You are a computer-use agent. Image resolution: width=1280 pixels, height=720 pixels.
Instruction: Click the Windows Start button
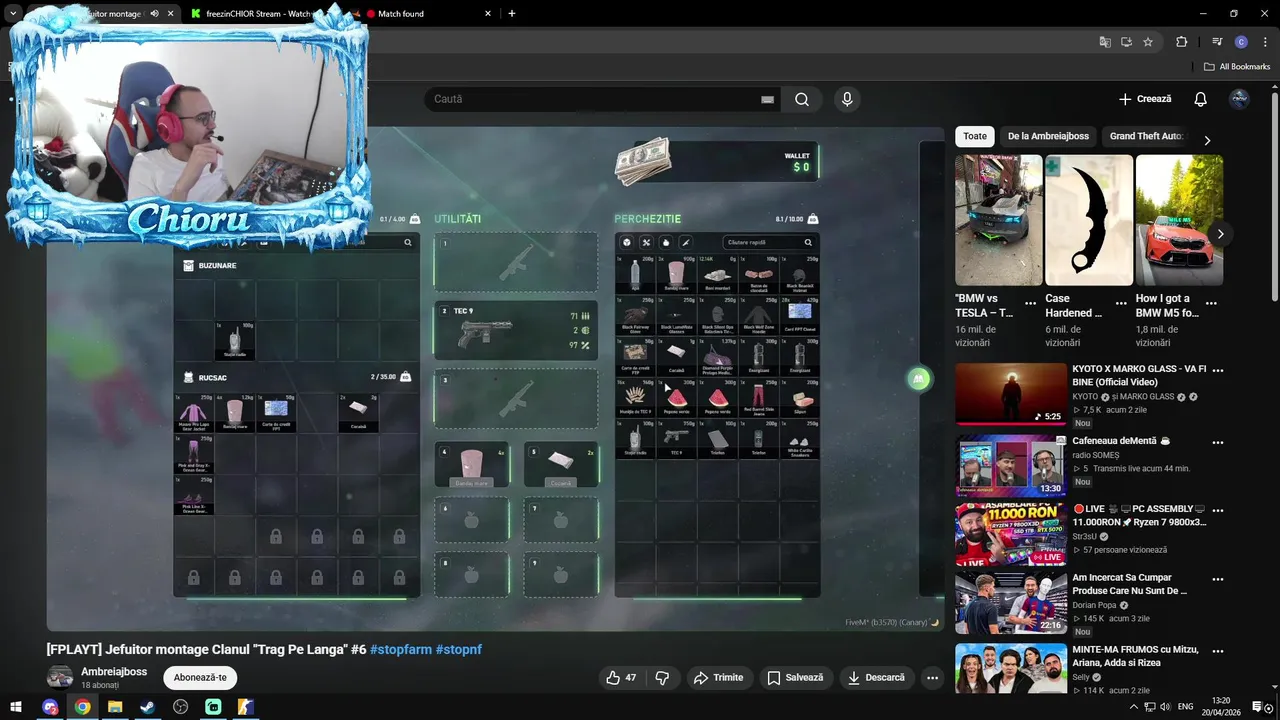pyautogui.click(x=16, y=707)
